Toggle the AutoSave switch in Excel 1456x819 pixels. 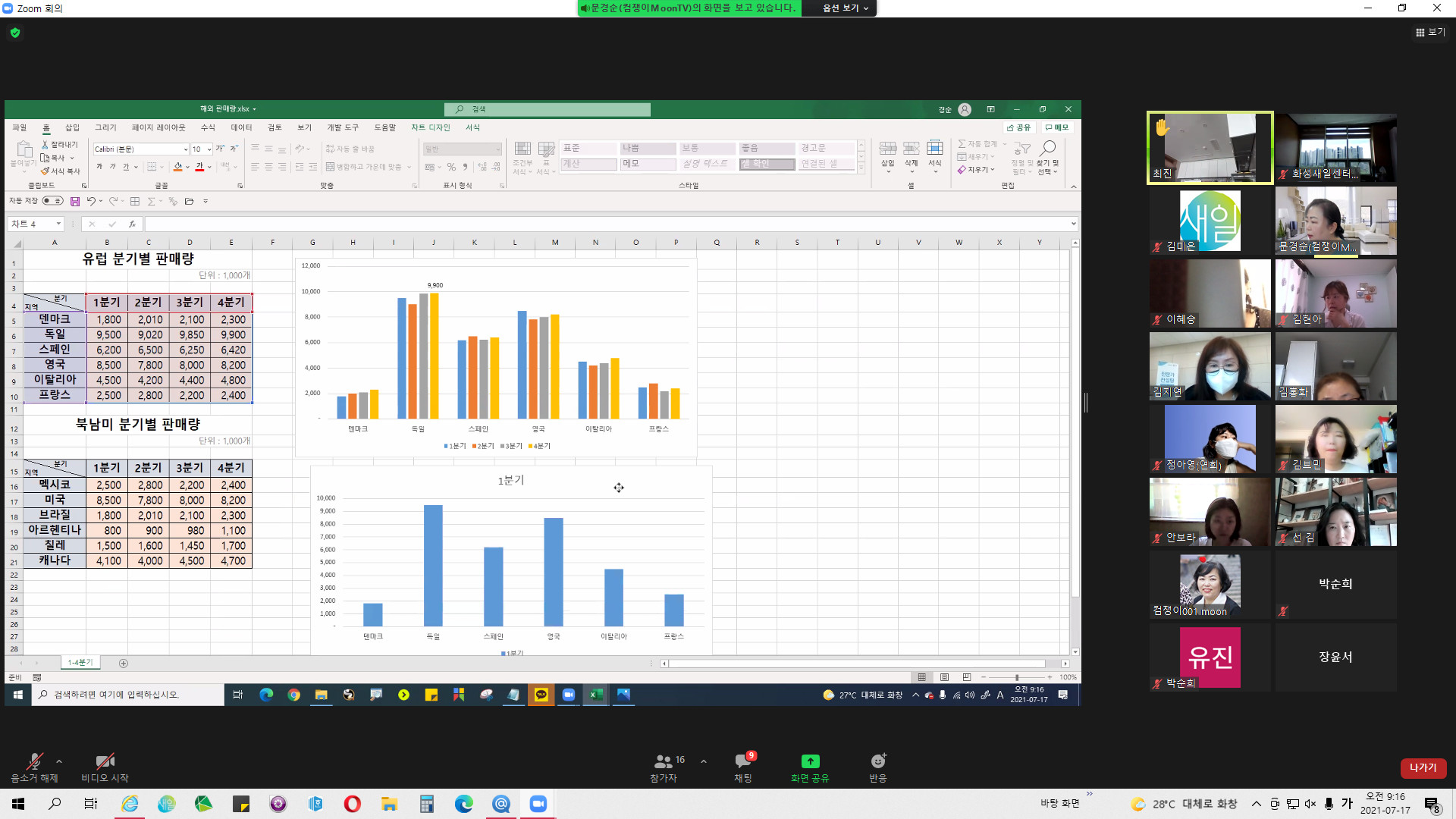tap(52, 201)
